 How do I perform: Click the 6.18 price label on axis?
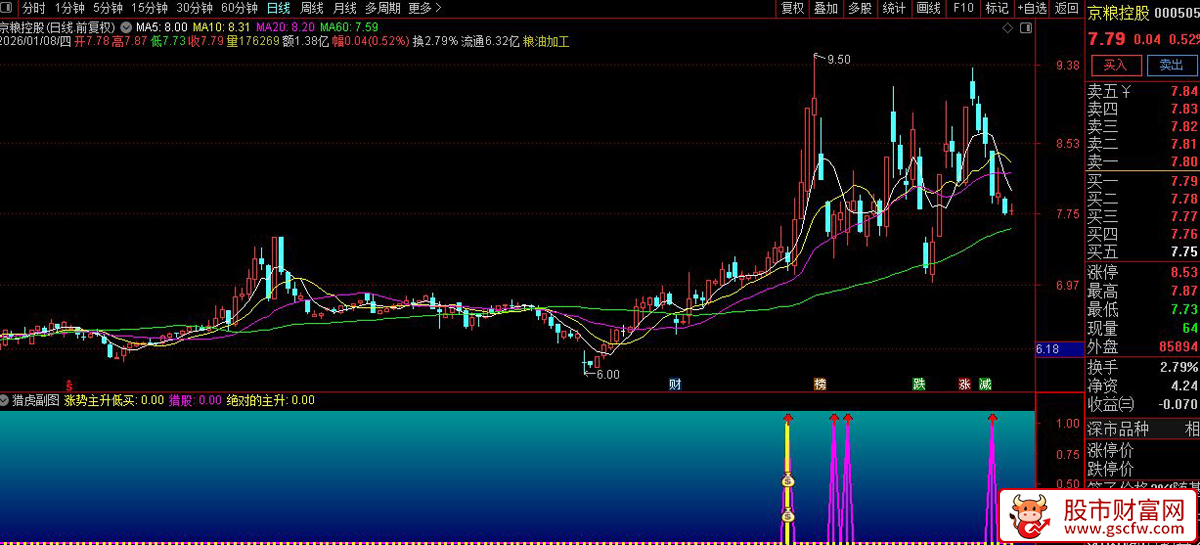pyautogui.click(x=1048, y=349)
